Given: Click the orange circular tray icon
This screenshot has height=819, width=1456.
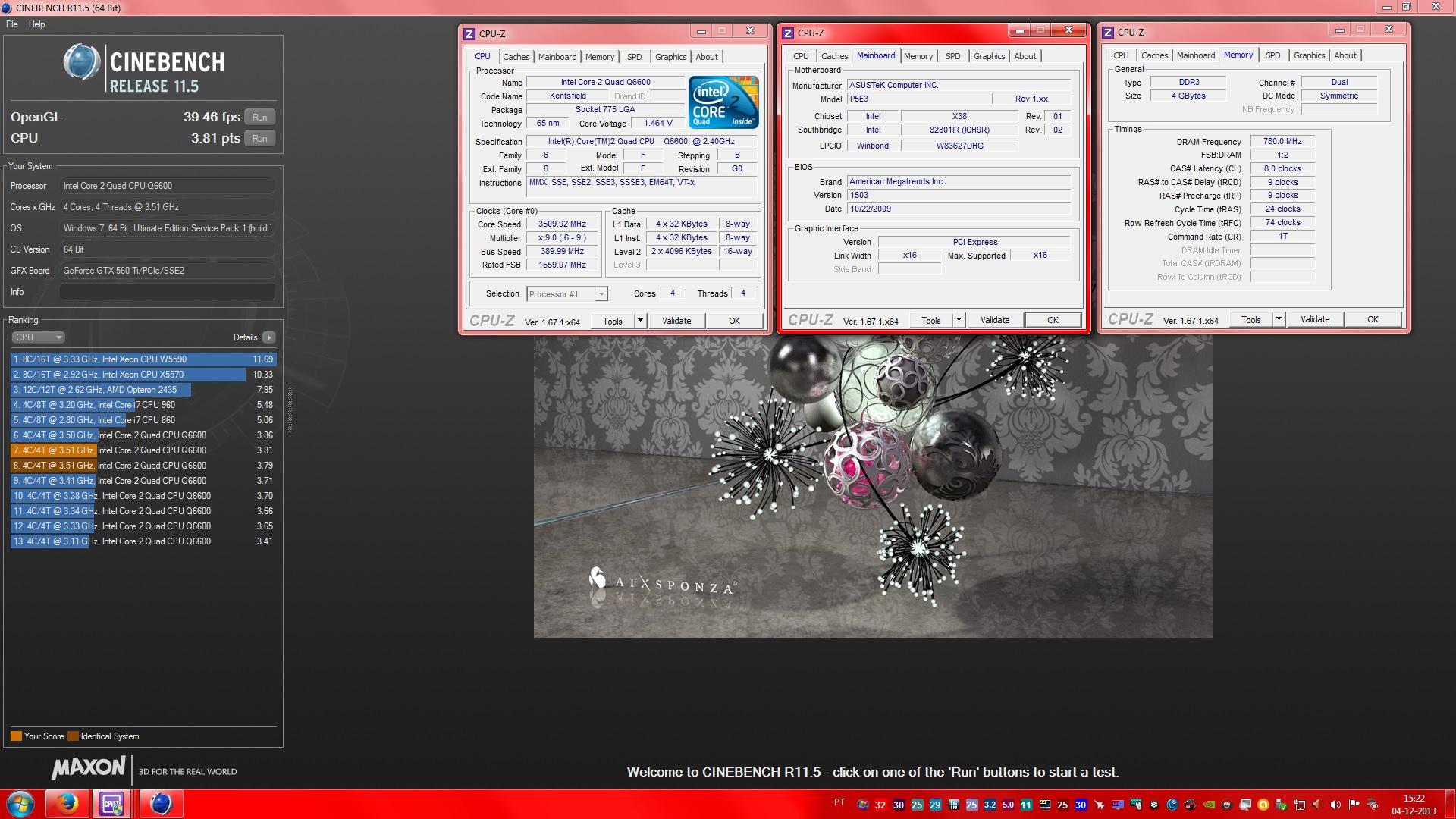Looking at the screenshot, I should point(1263,805).
